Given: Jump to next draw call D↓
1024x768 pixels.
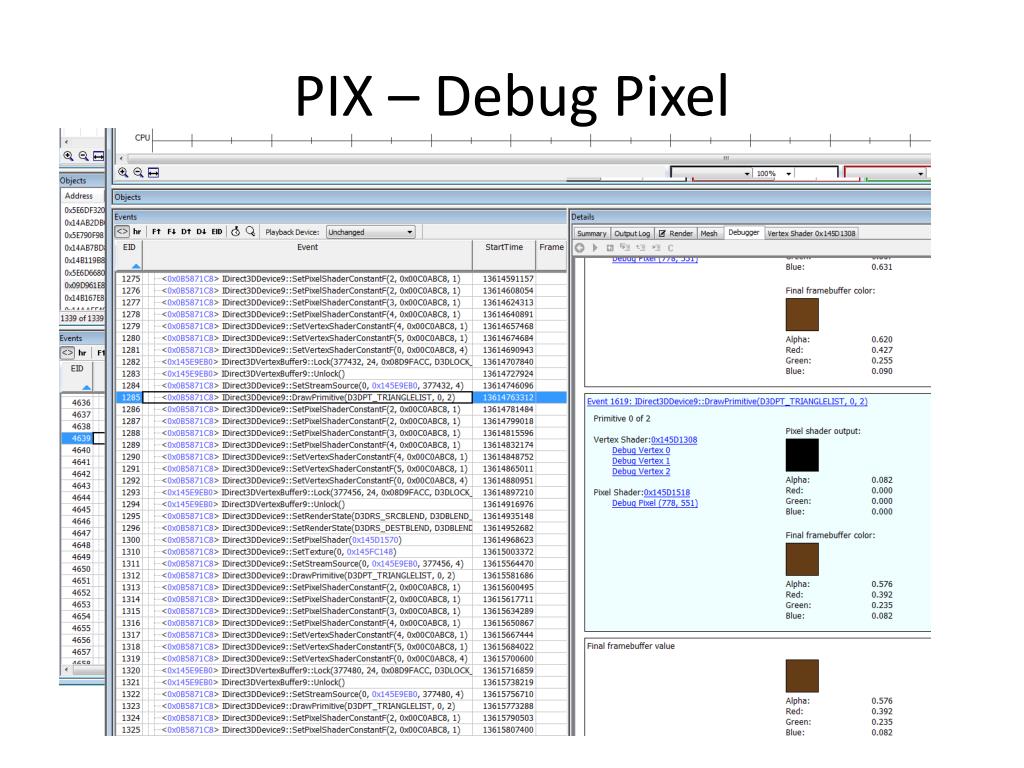Looking at the screenshot, I should coord(201,232).
